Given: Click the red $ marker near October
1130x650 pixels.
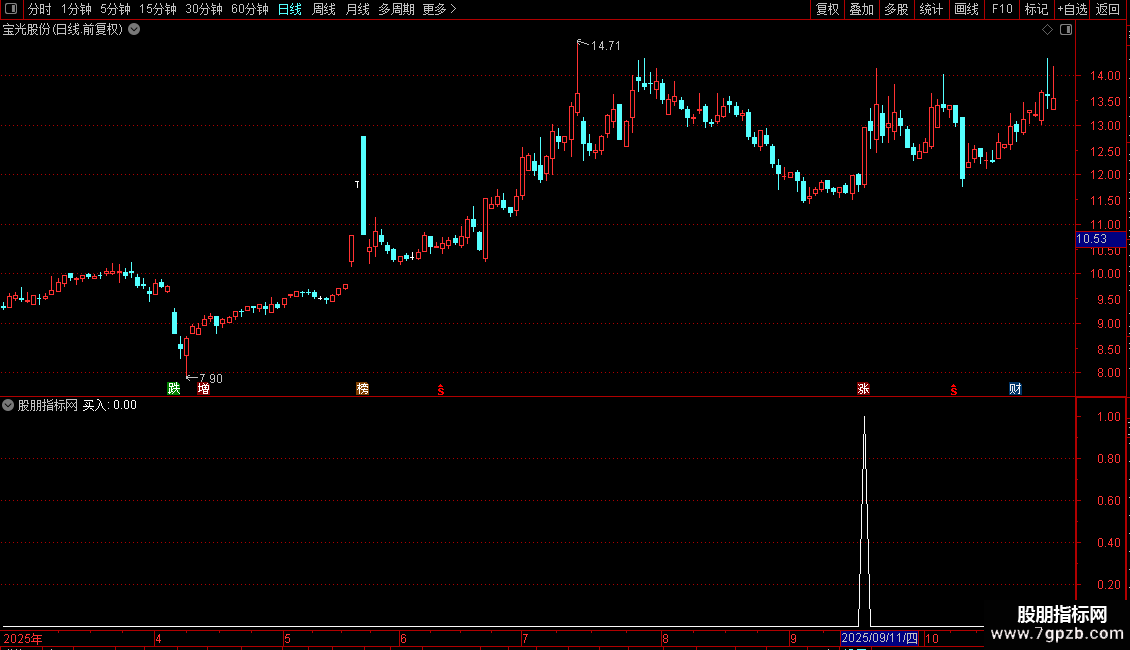Looking at the screenshot, I should point(954,389).
